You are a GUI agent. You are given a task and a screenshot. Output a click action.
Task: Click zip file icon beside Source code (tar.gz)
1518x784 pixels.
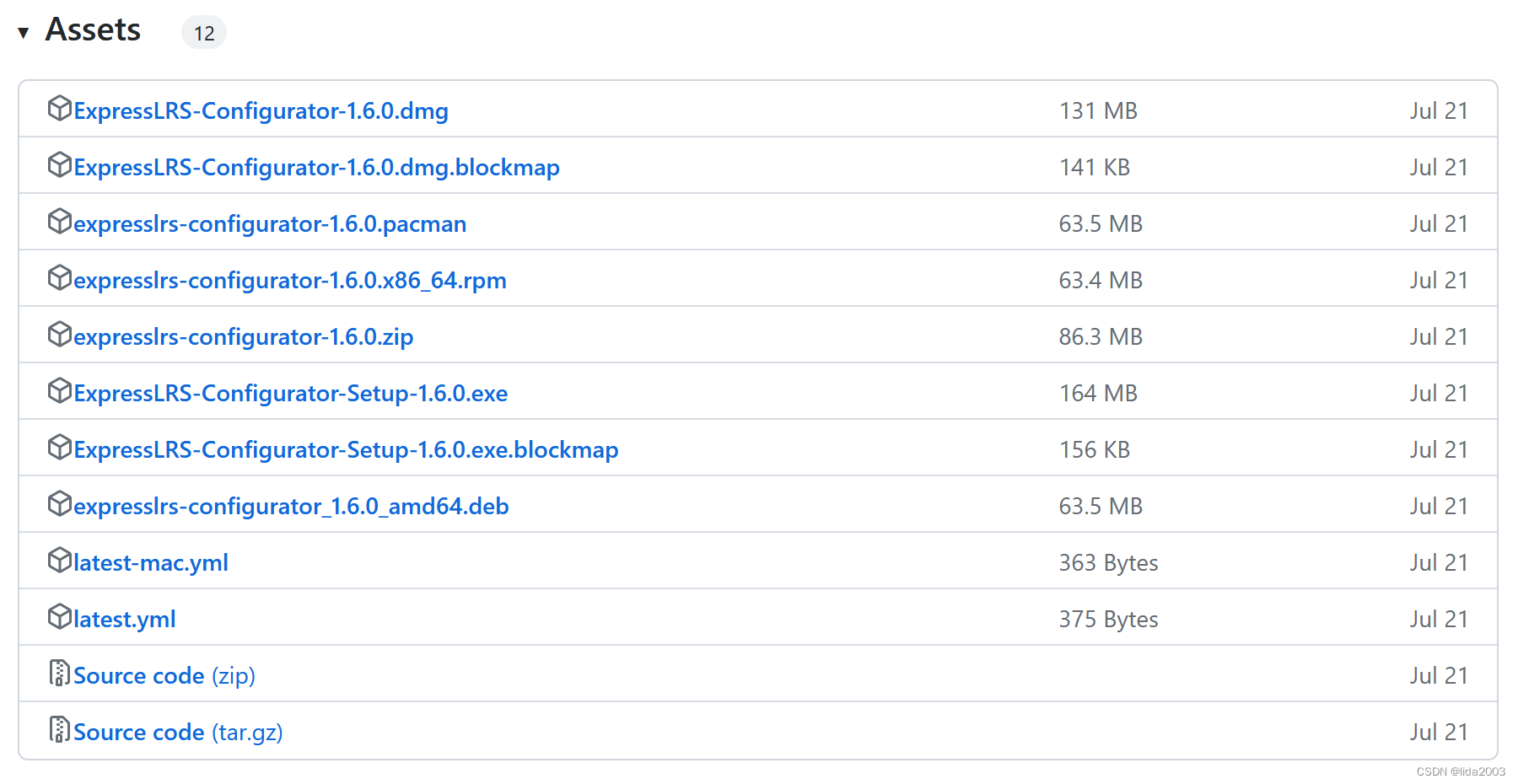pos(60,730)
